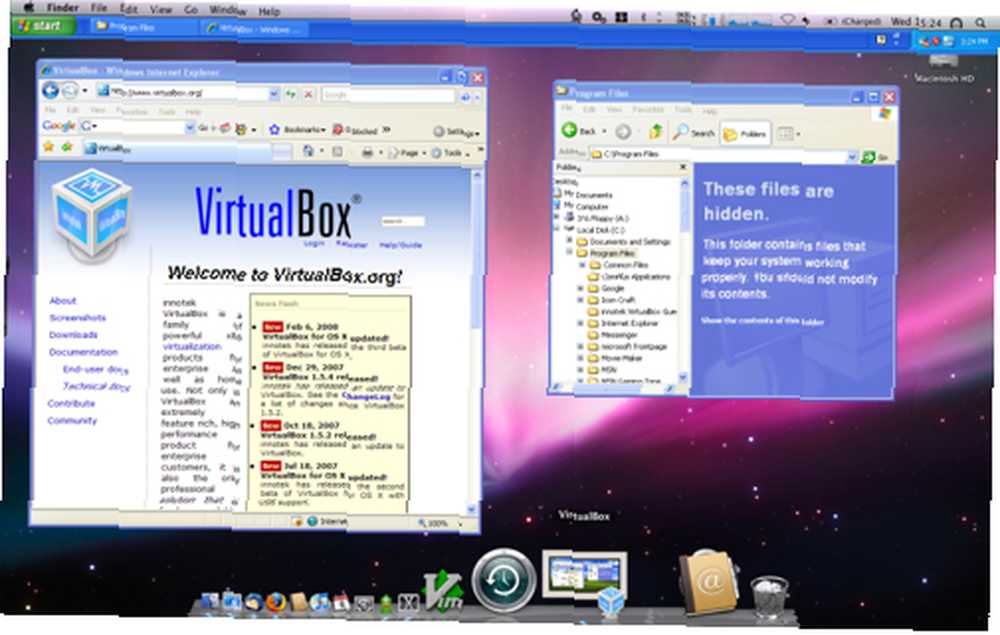1000x635 pixels.
Task: Select Local Disk (C:) in the Folders tree
Action: pyautogui.click(x=601, y=230)
